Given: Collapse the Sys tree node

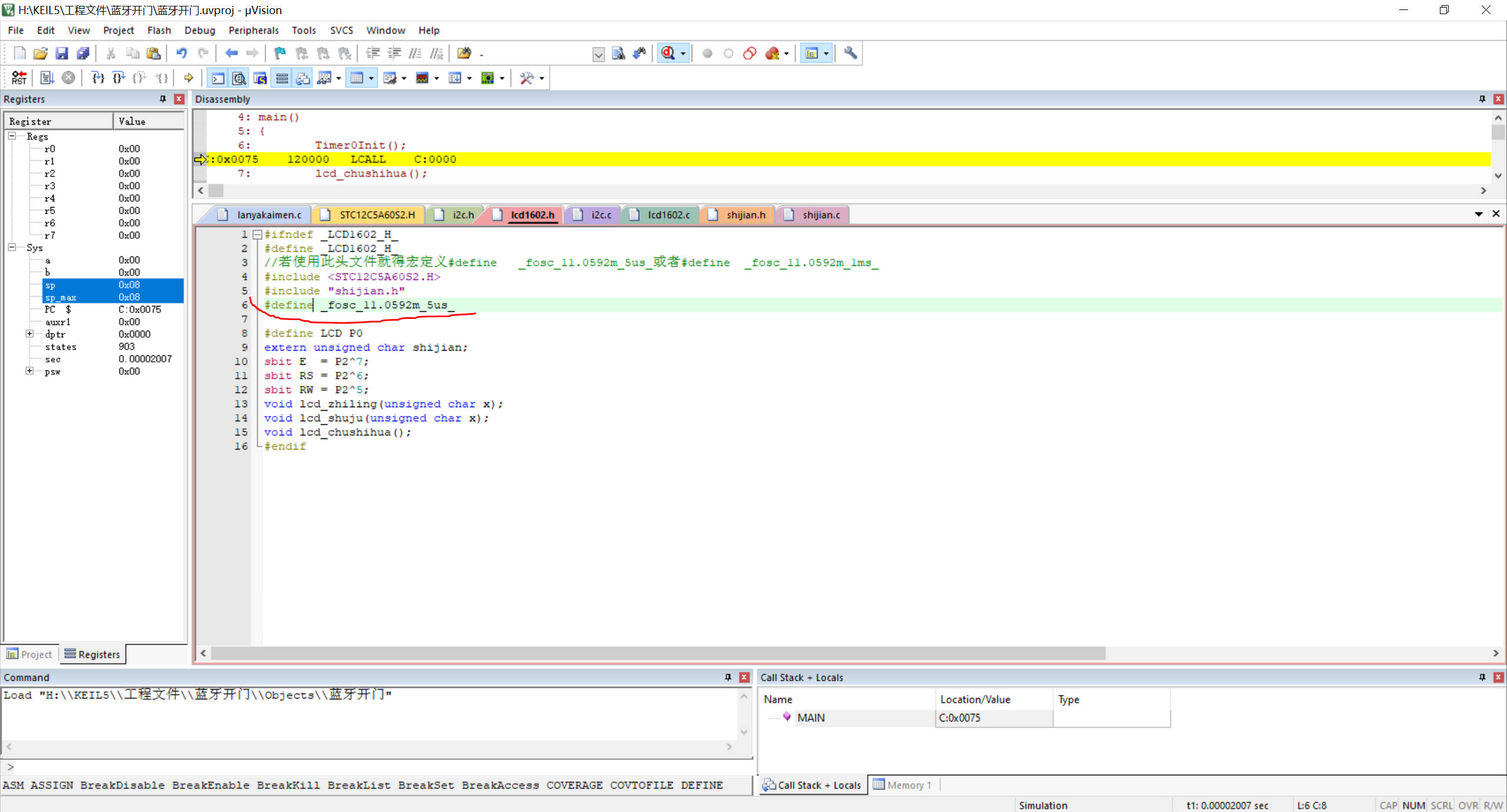Looking at the screenshot, I should tap(12, 247).
